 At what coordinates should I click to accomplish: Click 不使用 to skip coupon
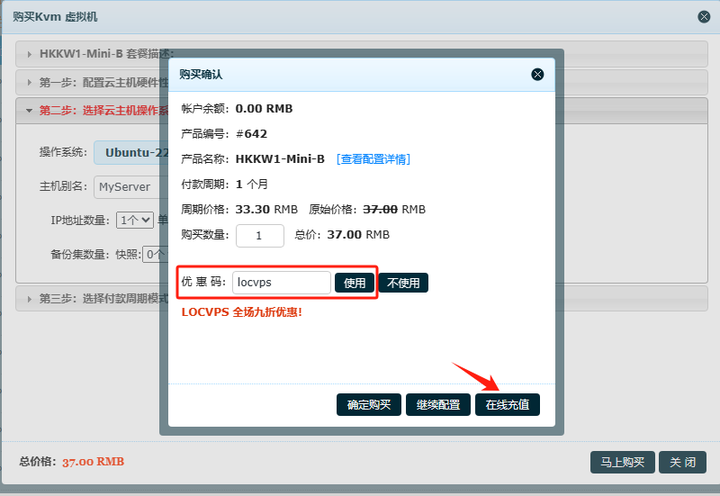click(403, 282)
